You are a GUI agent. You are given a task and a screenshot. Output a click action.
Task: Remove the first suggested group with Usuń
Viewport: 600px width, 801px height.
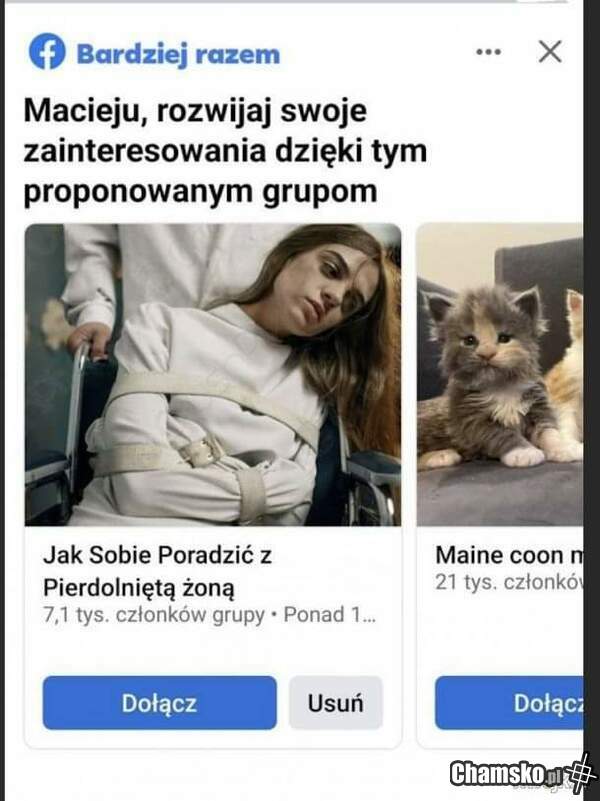pyautogui.click(x=335, y=703)
